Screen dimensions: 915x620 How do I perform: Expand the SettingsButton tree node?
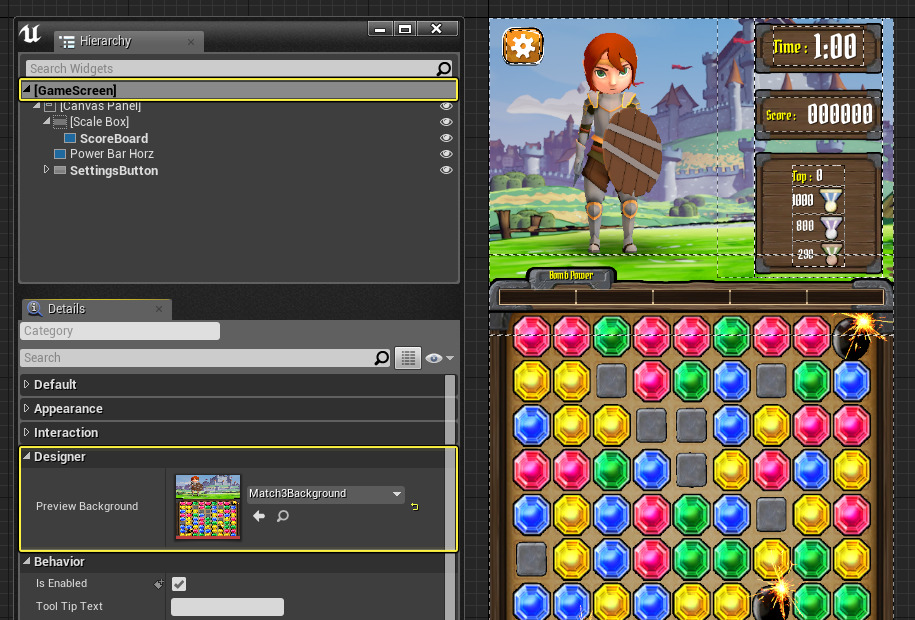pos(46,169)
